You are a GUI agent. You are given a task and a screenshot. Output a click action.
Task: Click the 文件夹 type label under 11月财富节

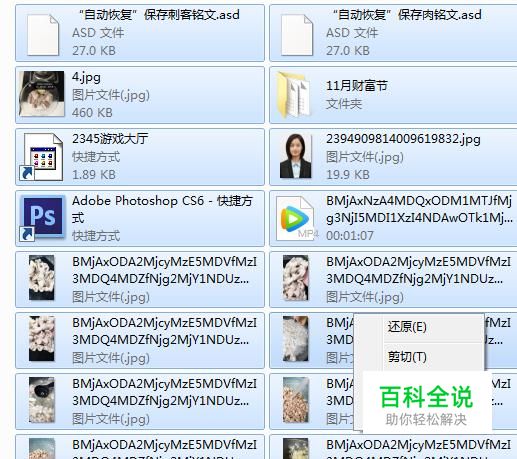pyautogui.click(x=344, y=104)
